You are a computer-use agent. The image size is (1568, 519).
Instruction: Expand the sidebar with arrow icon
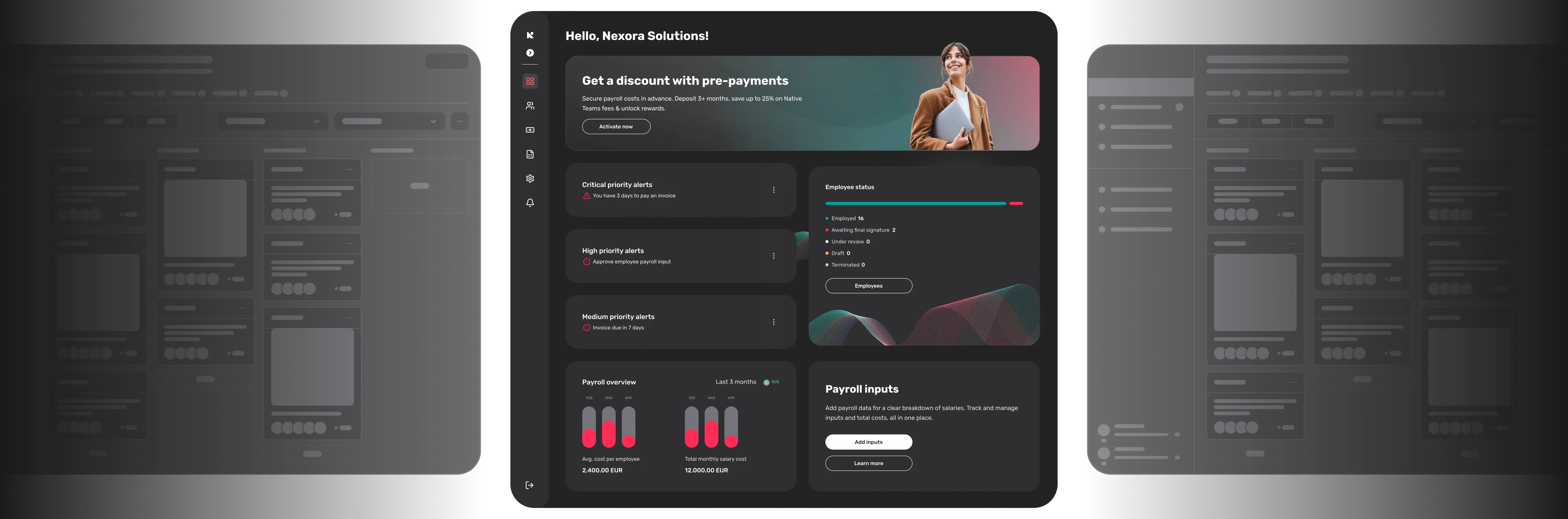click(x=530, y=53)
